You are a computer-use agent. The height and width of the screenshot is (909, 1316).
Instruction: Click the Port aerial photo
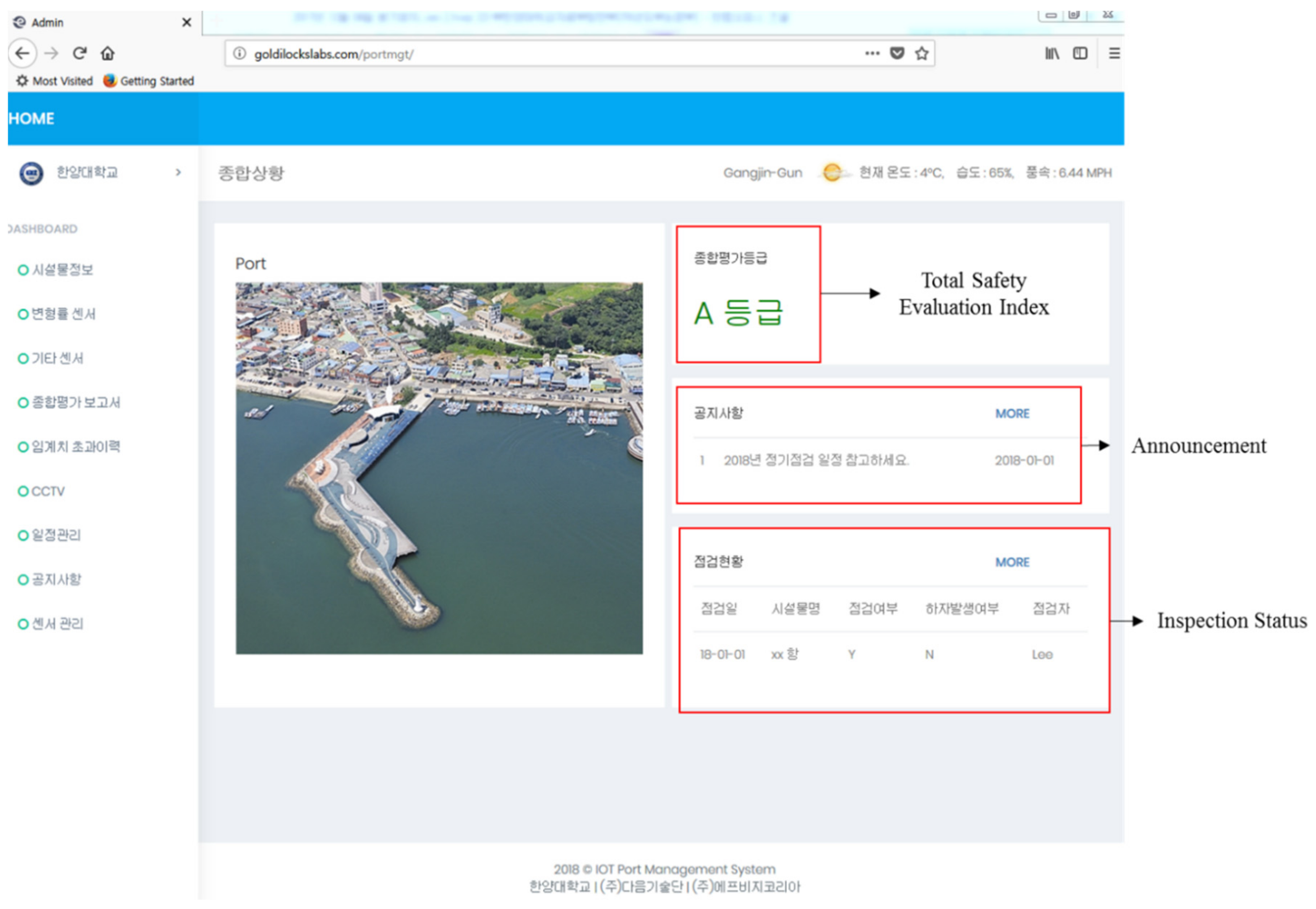click(439, 468)
